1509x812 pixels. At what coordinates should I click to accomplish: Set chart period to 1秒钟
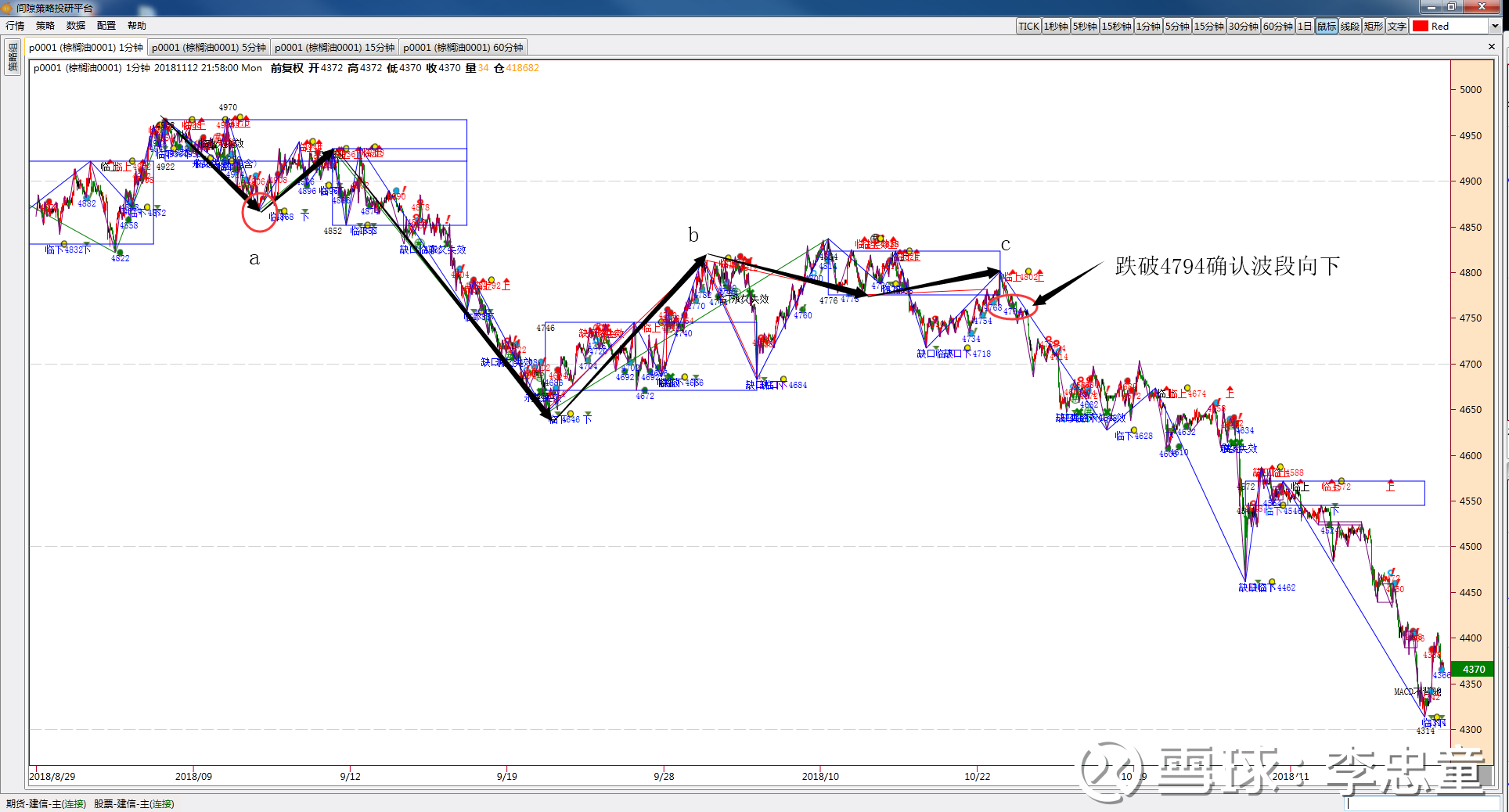click(1056, 26)
